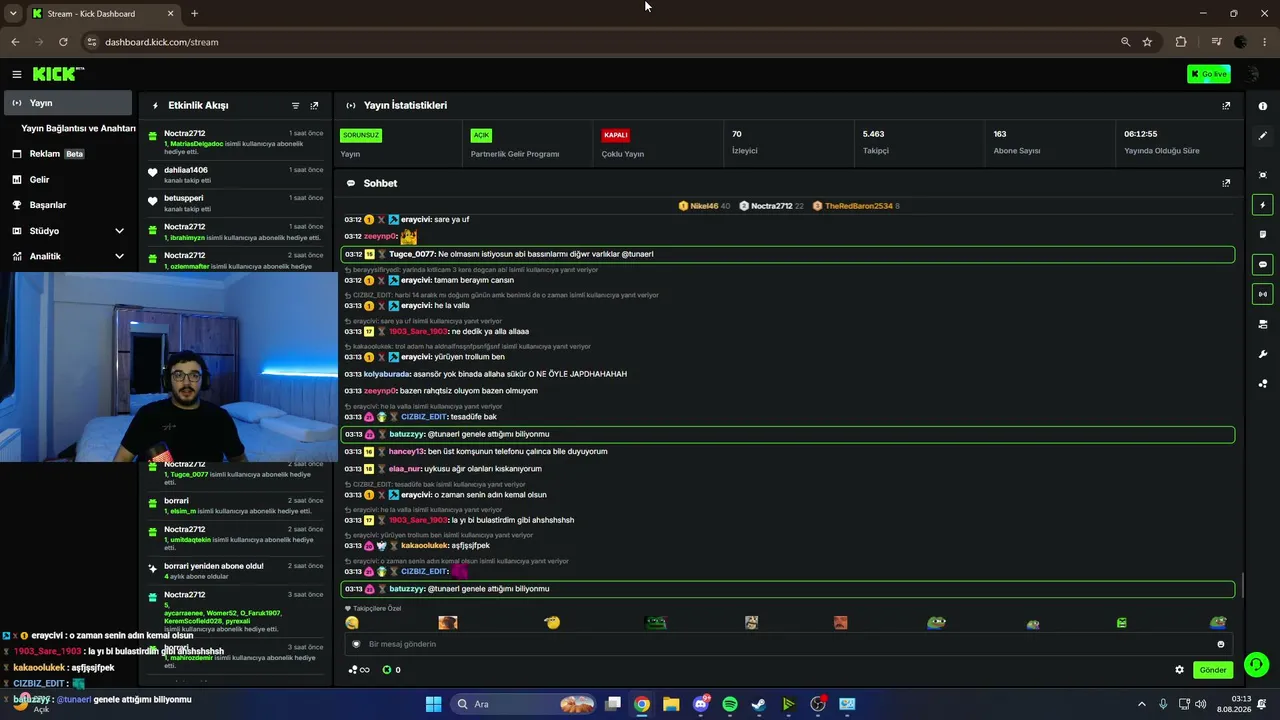Open Yayın Bağlantısı ve Anahtarı
1280x720 pixels.
pos(78,128)
